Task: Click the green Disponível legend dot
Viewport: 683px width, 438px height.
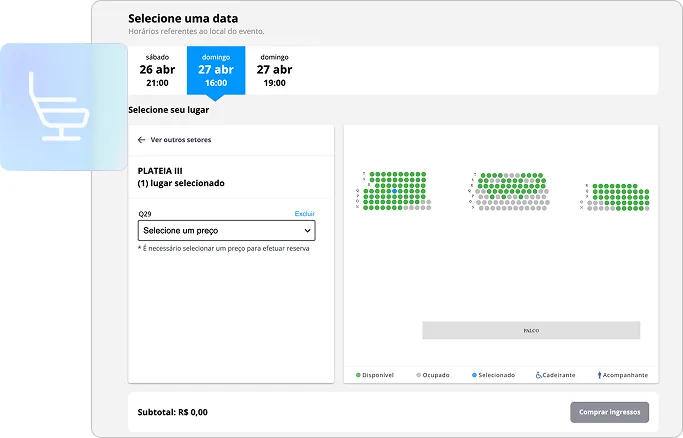Action: tap(359, 375)
